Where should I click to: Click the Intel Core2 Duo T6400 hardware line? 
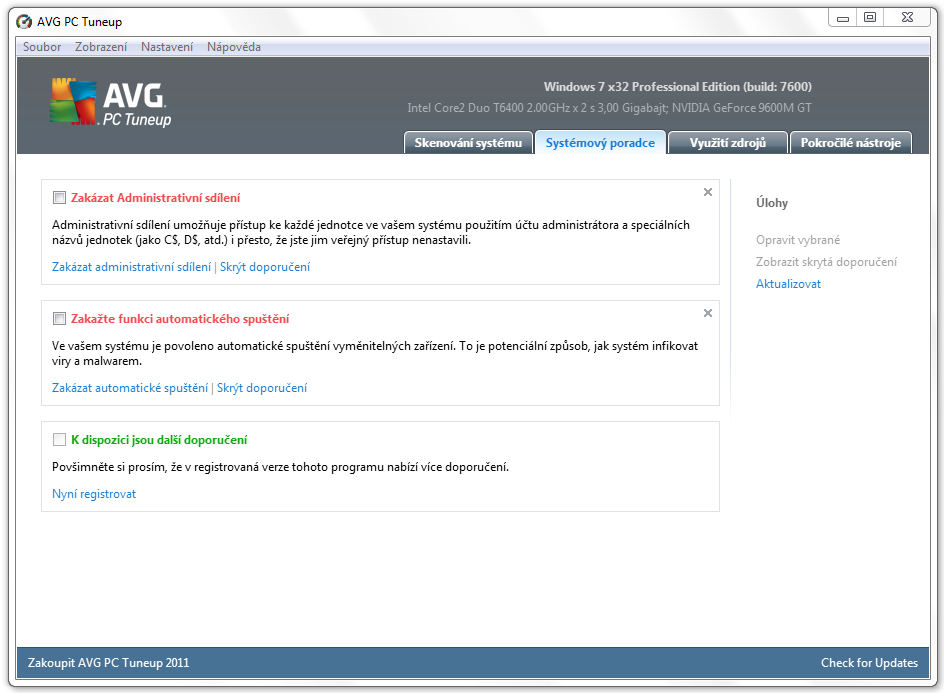[x=609, y=108]
